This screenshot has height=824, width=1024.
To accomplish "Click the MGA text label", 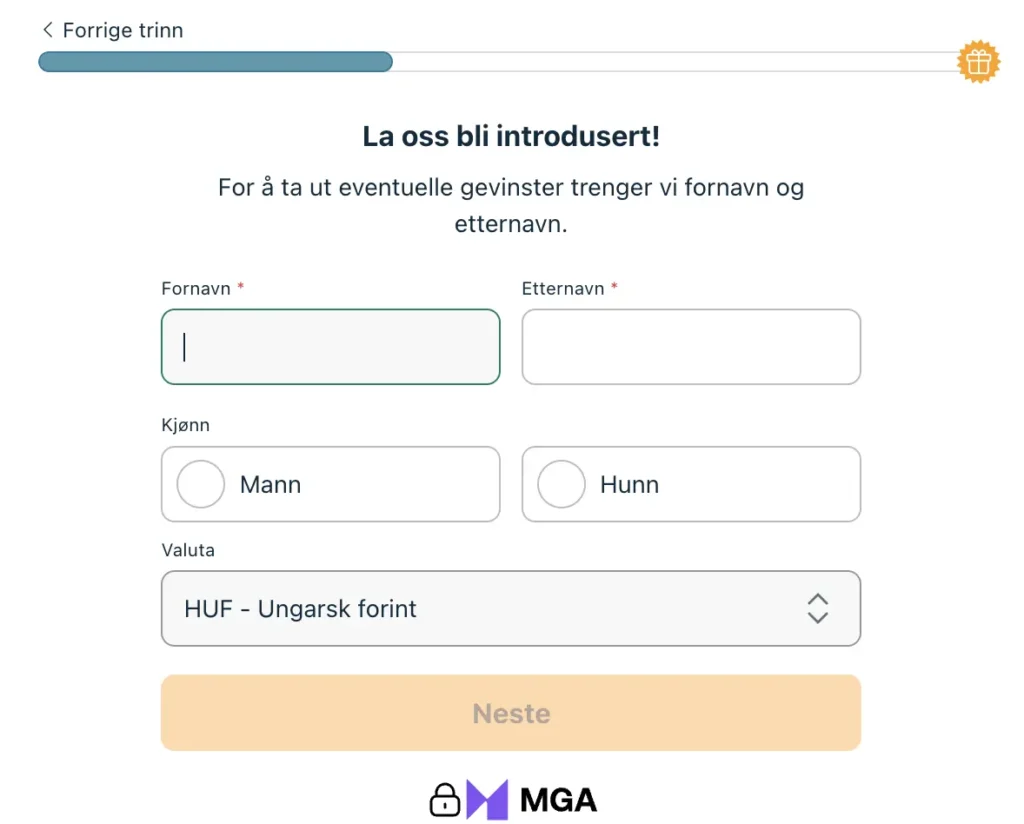I will tap(558, 800).
